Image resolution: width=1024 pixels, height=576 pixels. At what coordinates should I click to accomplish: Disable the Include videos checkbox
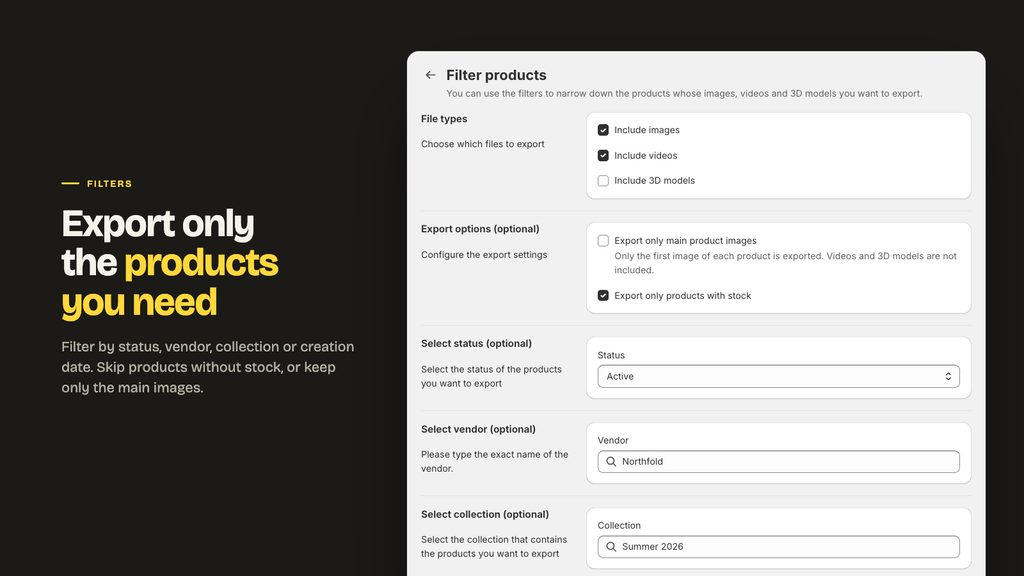pos(603,155)
